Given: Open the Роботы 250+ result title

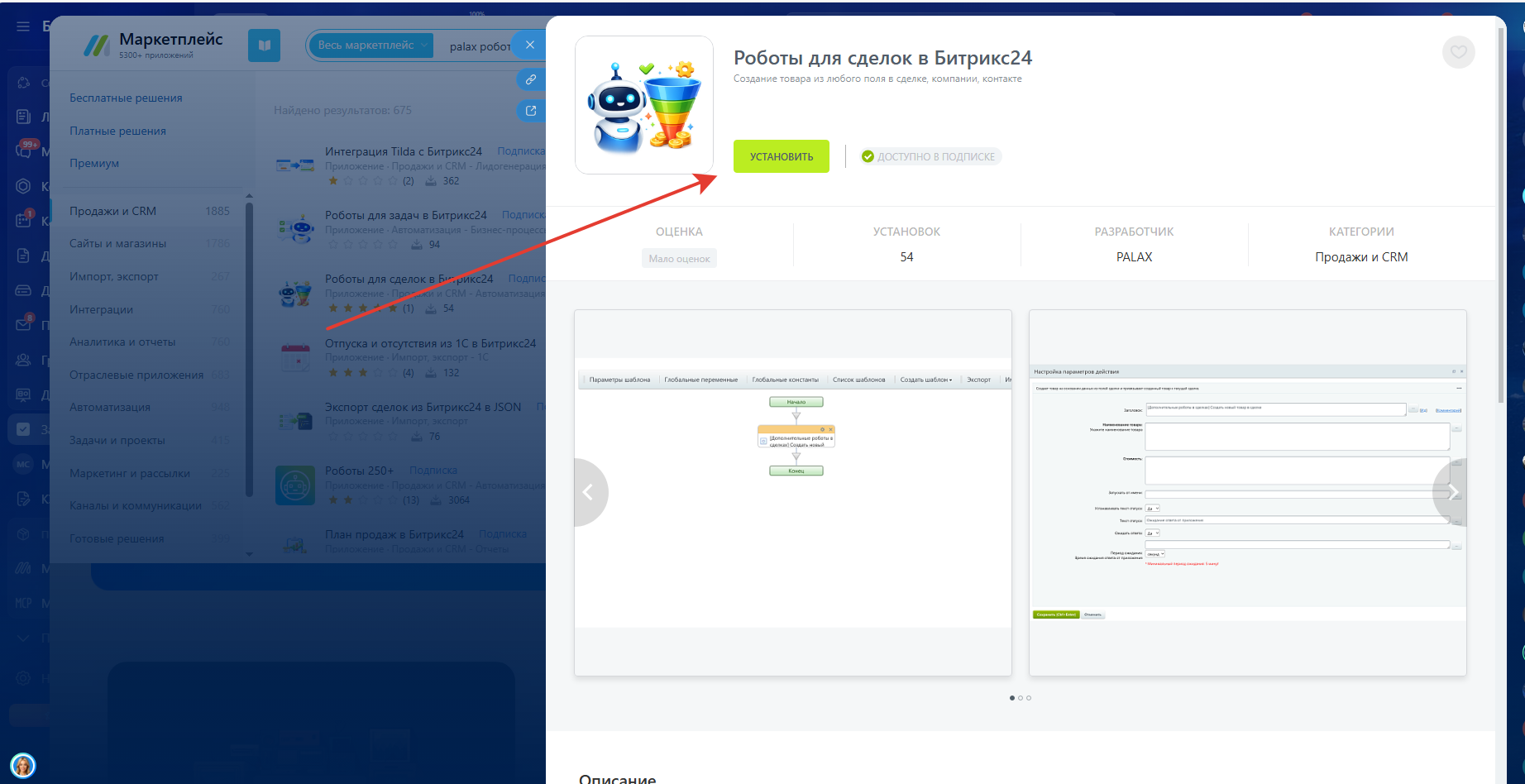Looking at the screenshot, I should 360,471.
